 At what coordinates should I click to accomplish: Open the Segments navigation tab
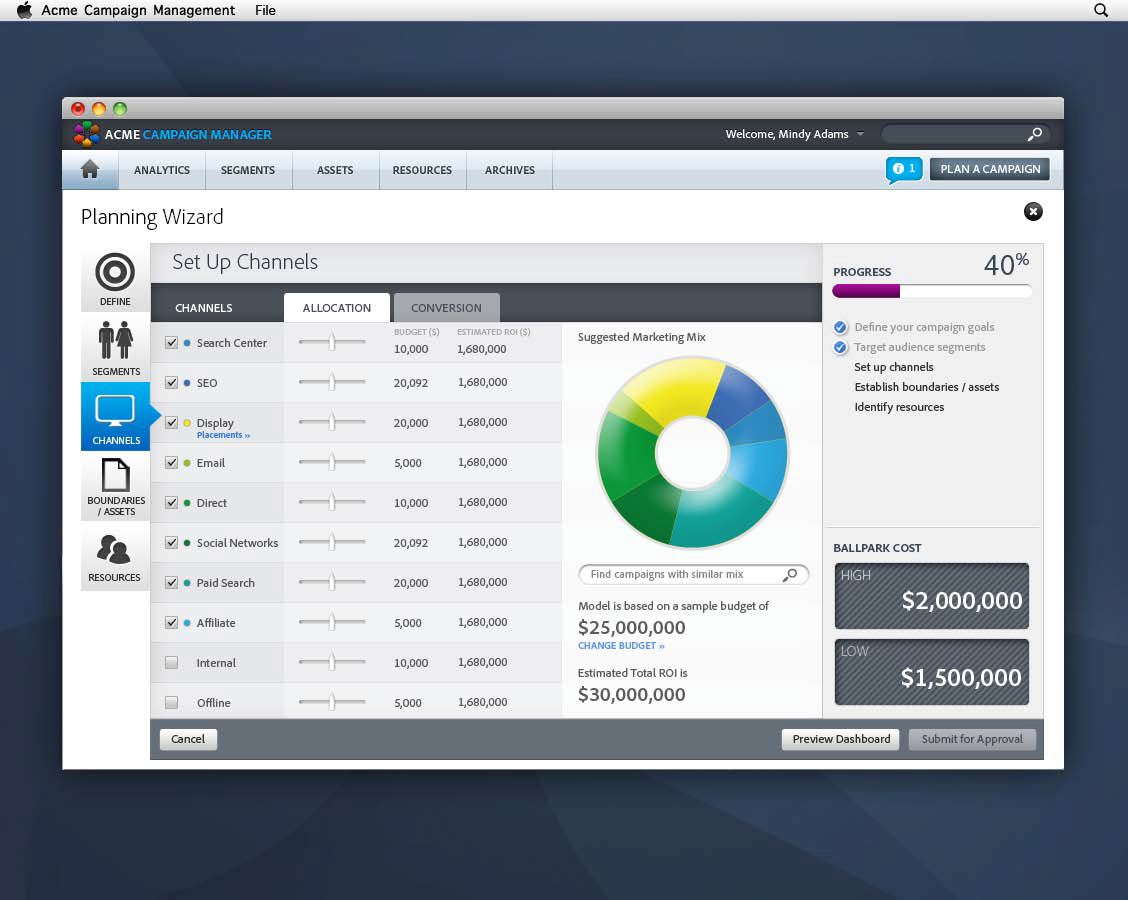pyautogui.click(x=248, y=170)
